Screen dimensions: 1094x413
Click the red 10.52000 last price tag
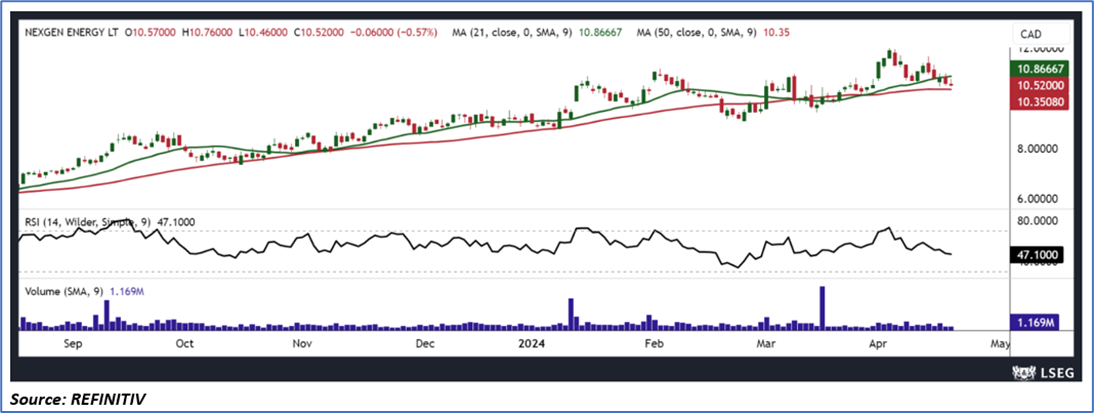[1039, 85]
